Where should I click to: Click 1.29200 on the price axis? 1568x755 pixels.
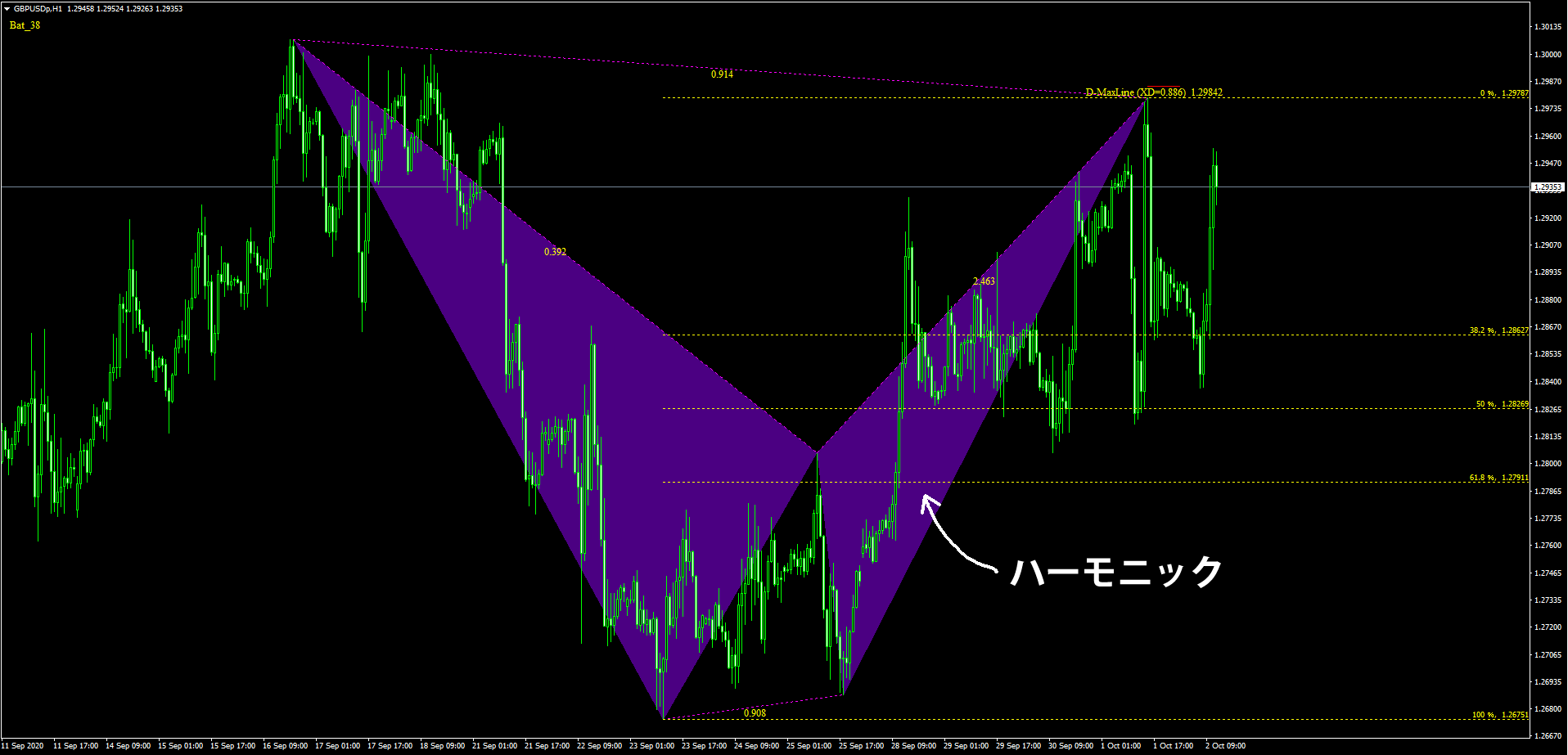pos(1548,218)
